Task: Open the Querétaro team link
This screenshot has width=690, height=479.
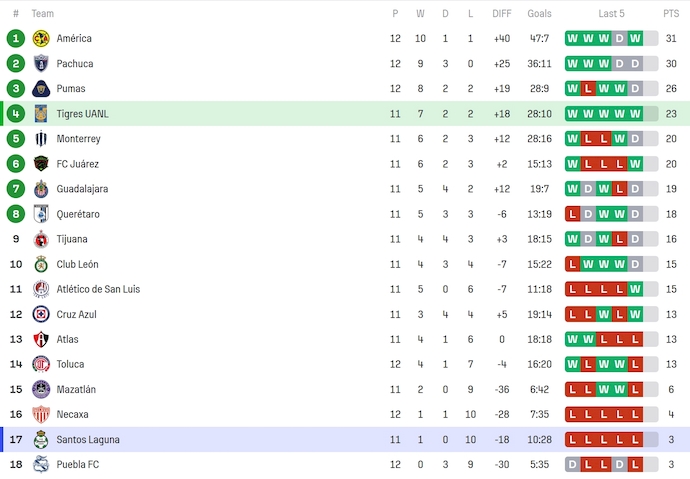Action: click(77, 214)
